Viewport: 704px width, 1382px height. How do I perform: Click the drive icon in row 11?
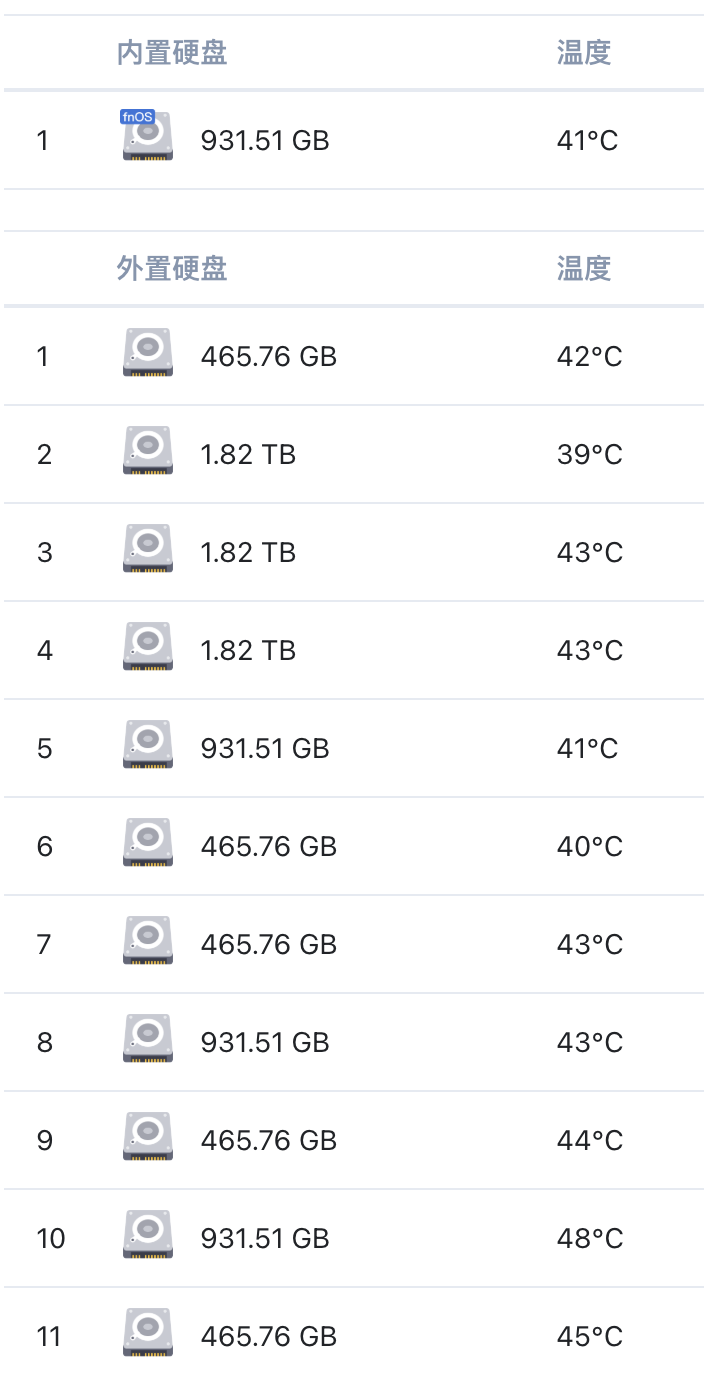point(148,1332)
